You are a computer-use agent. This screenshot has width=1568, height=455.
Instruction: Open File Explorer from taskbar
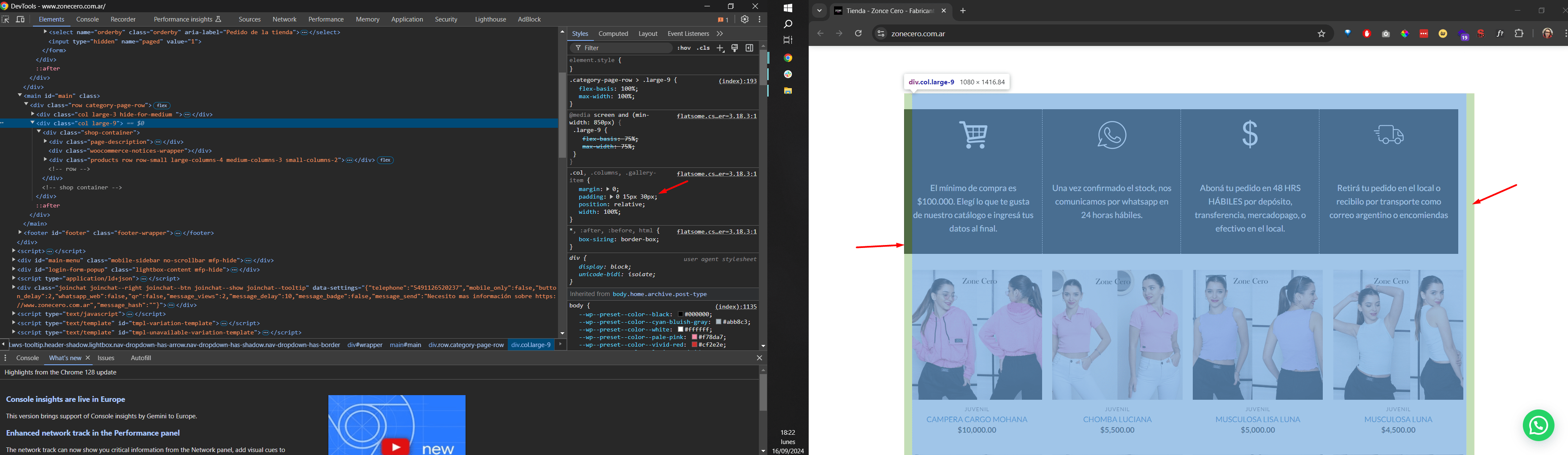point(788,91)
